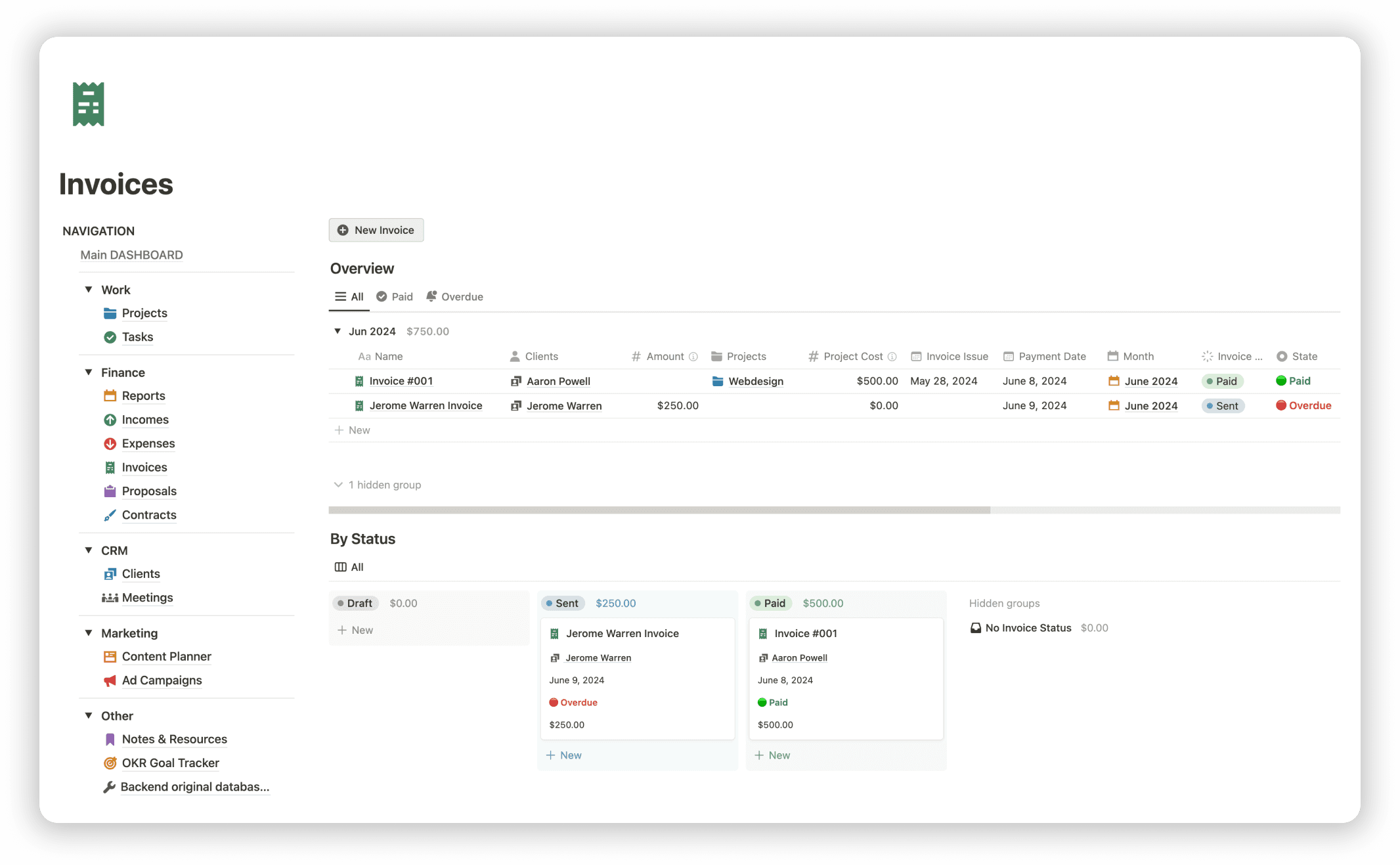
Task: Click the Expenses red arrow icon
Action: tap(110, 443)
